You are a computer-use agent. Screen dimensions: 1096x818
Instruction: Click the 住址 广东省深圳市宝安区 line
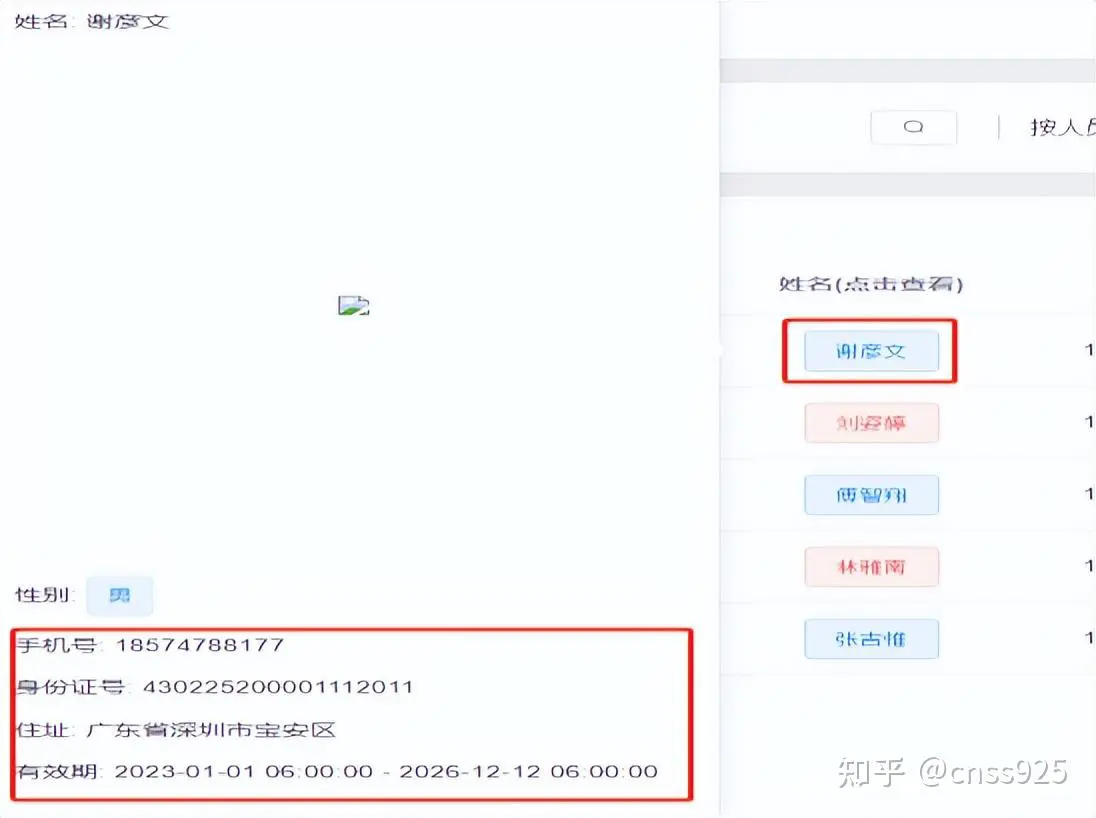click(176, 730)
